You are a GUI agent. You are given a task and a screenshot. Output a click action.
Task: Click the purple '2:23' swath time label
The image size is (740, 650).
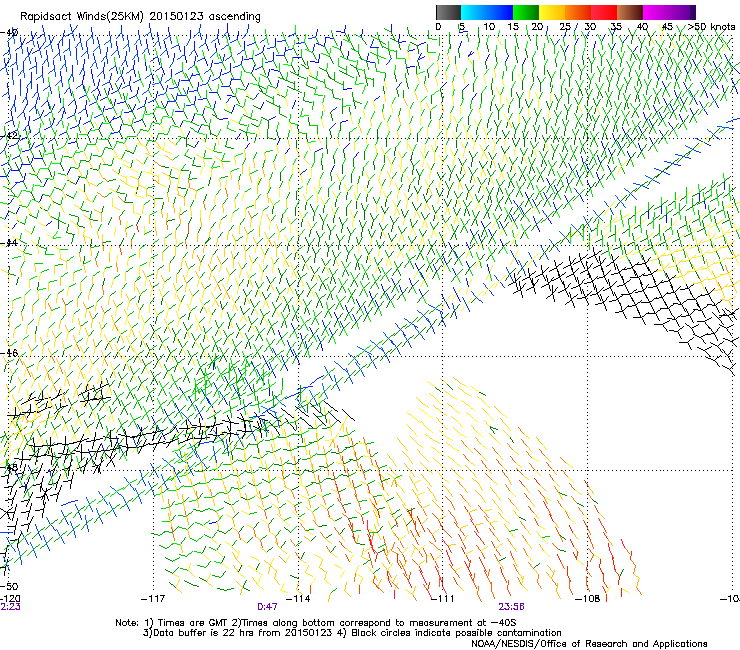coord(10,607)
